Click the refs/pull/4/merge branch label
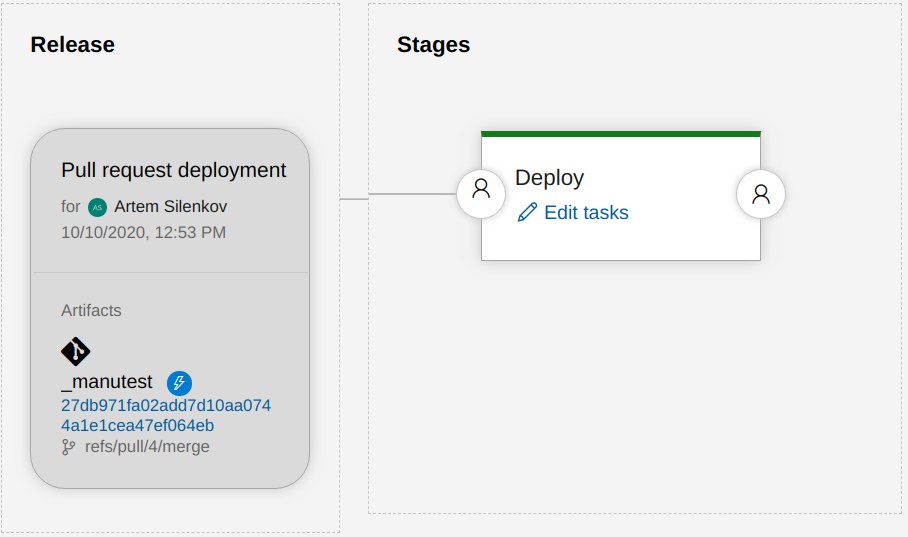Image resolution: width=908 pixels, height=537 pixels. (x=147, y=447)
